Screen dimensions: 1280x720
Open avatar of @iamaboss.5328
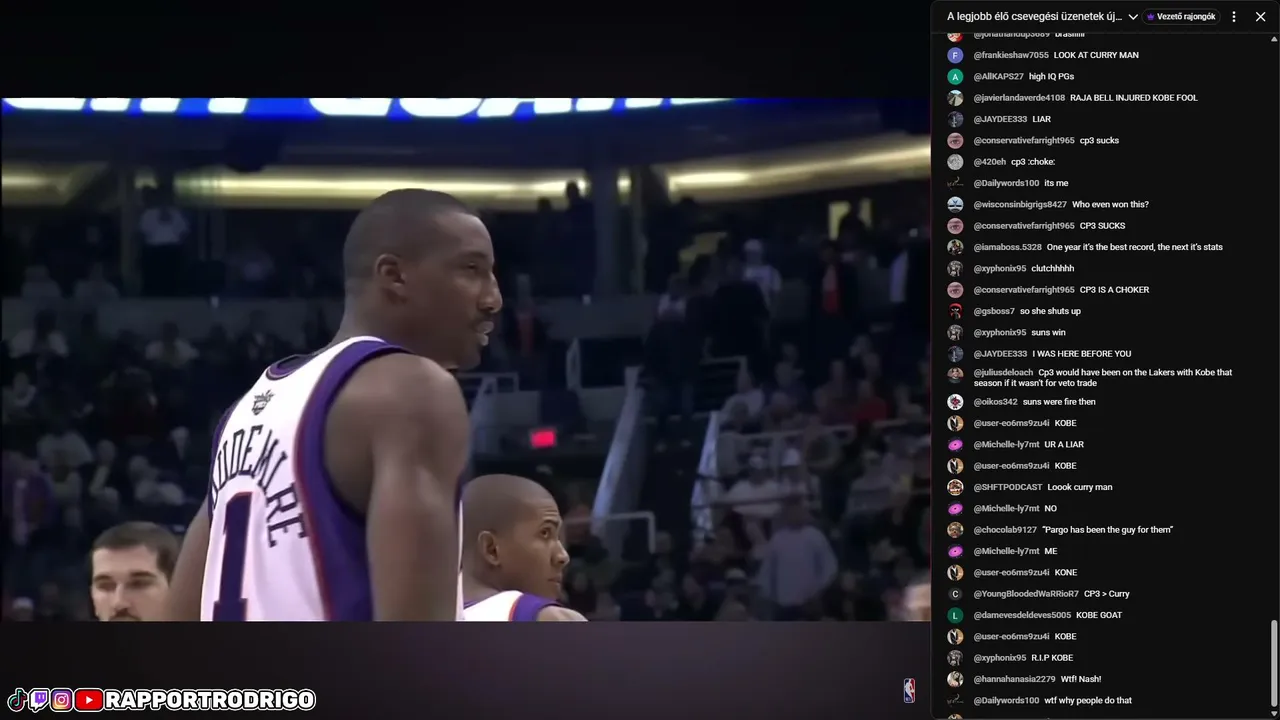point(955,247)
